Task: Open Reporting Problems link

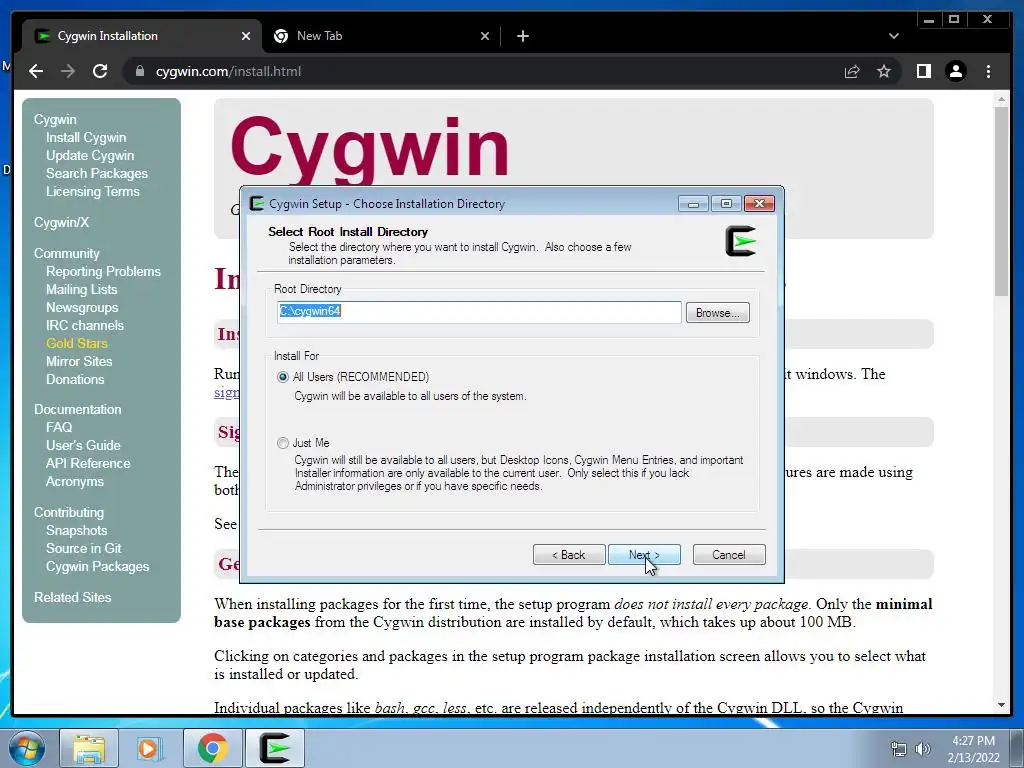Action: point(103,271)
